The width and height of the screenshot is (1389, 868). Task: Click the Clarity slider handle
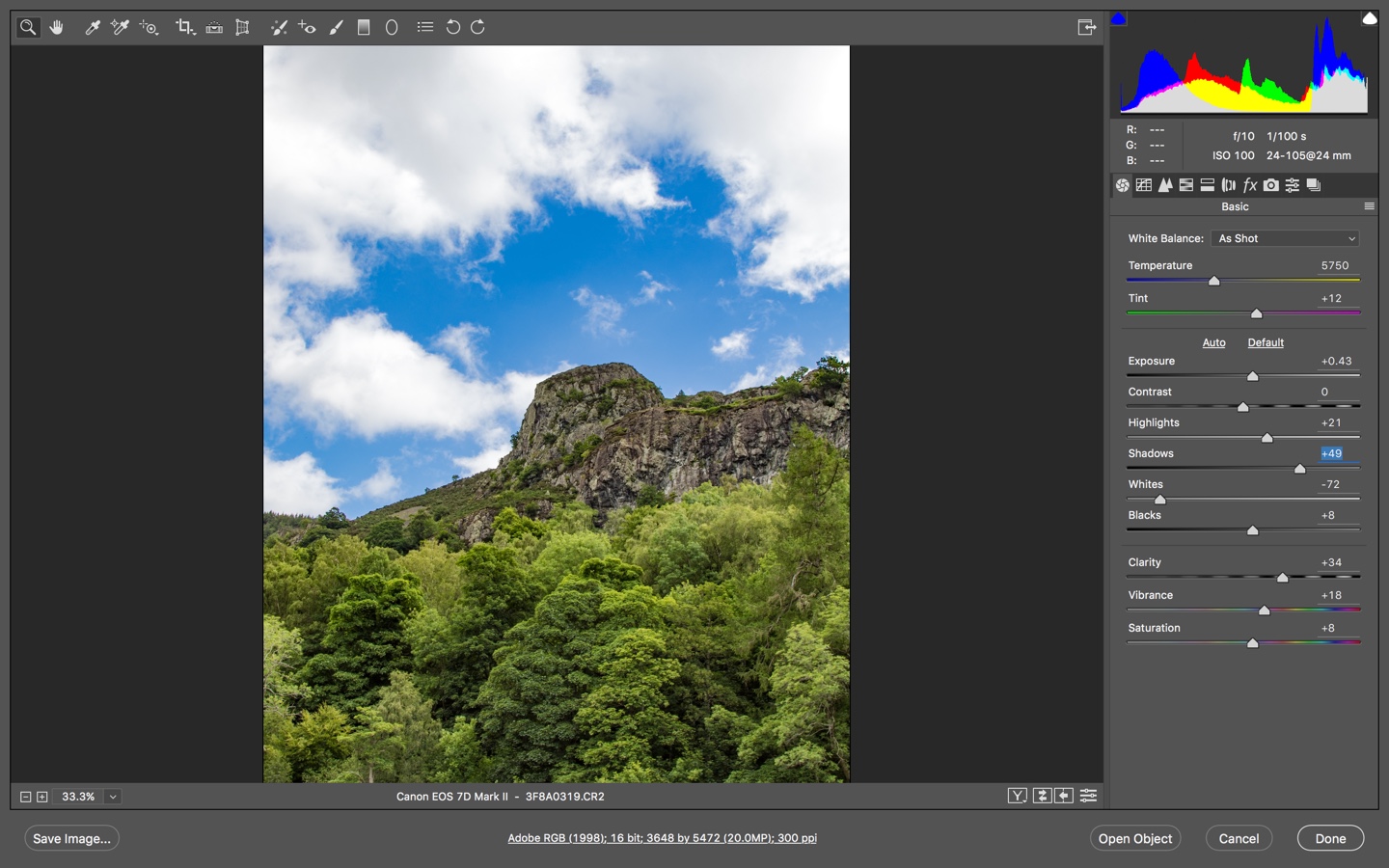click(x=1282, y=578)
